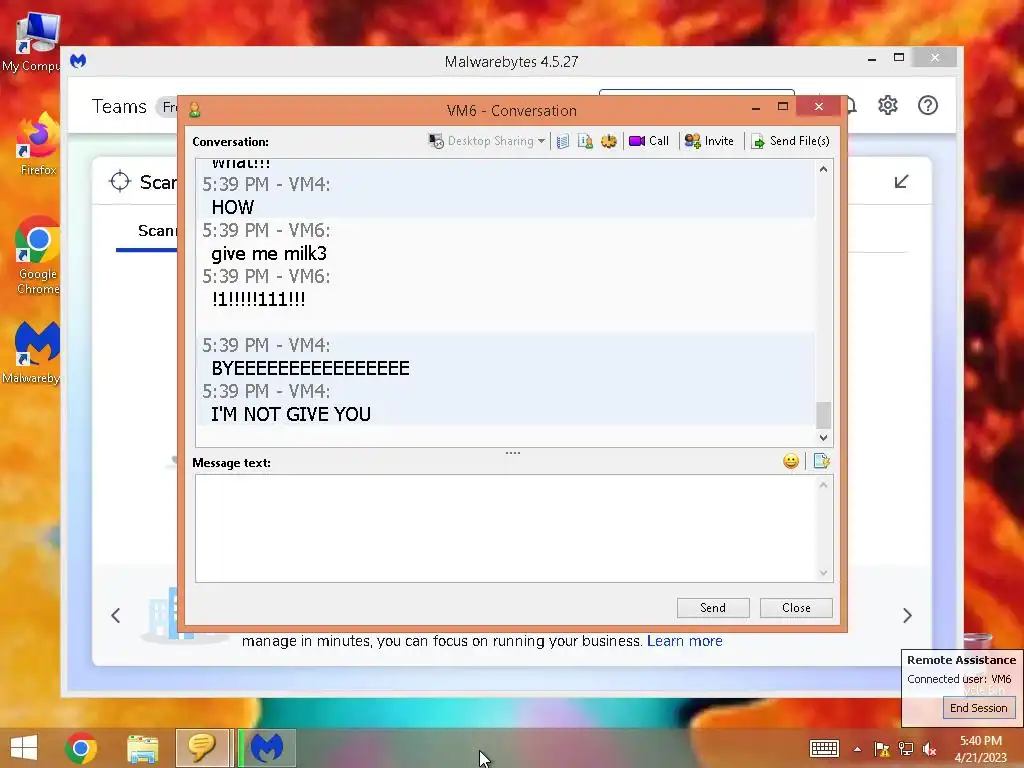Click the Teams label in Malwarebytes
Image resolution: width=1024 pixels, height=768 pixels.
119,106
